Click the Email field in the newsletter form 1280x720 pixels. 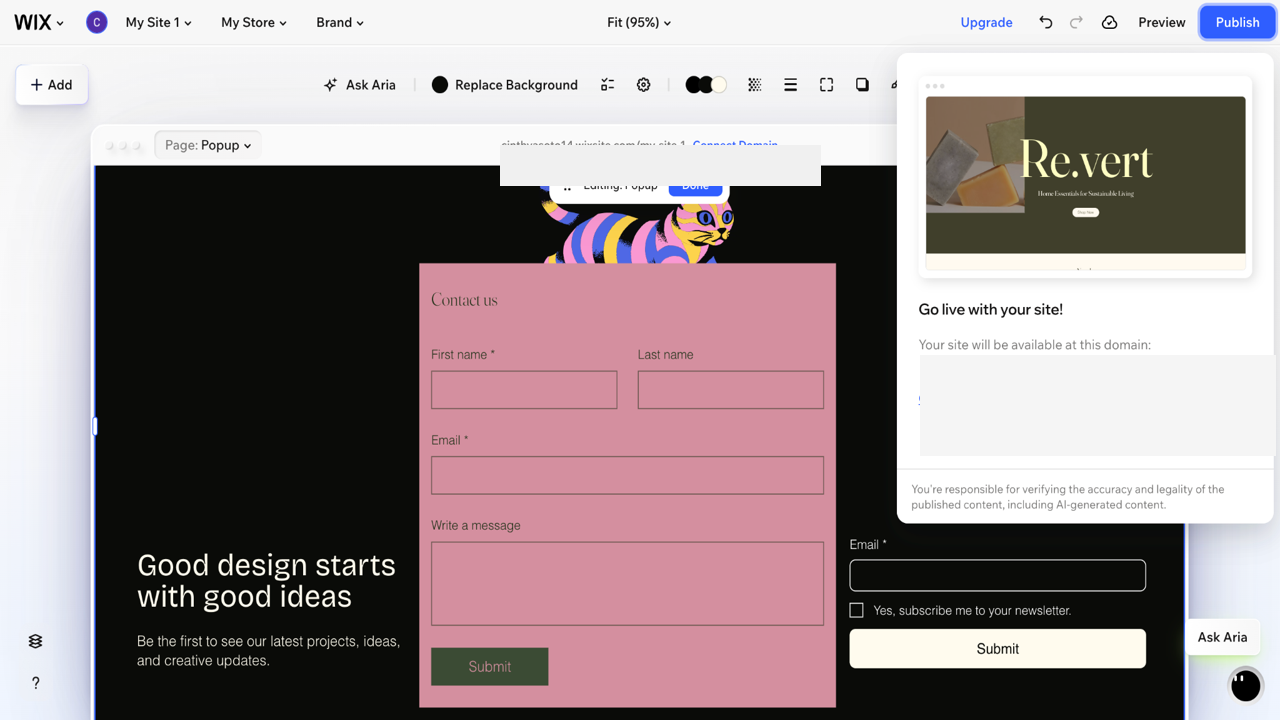tap(997, 575)
